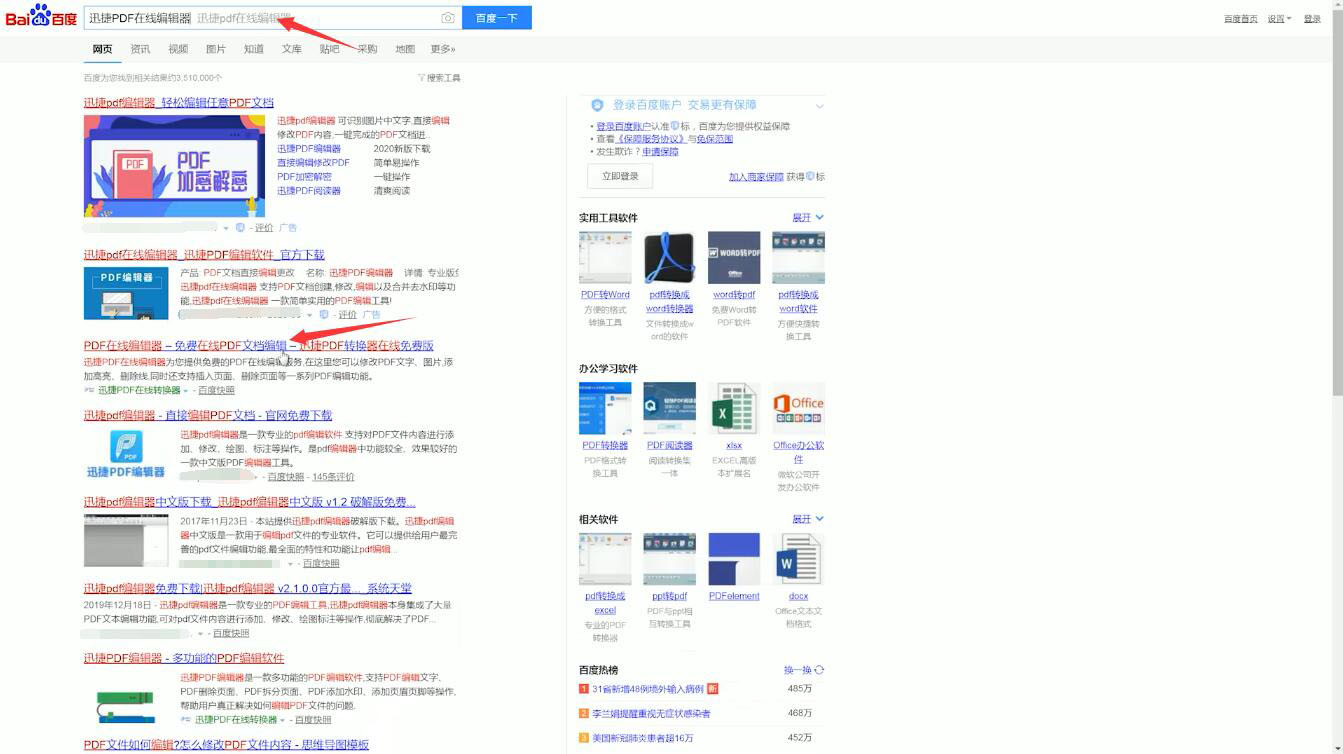
Task: Open the 文库 tab
Action: 292,49
